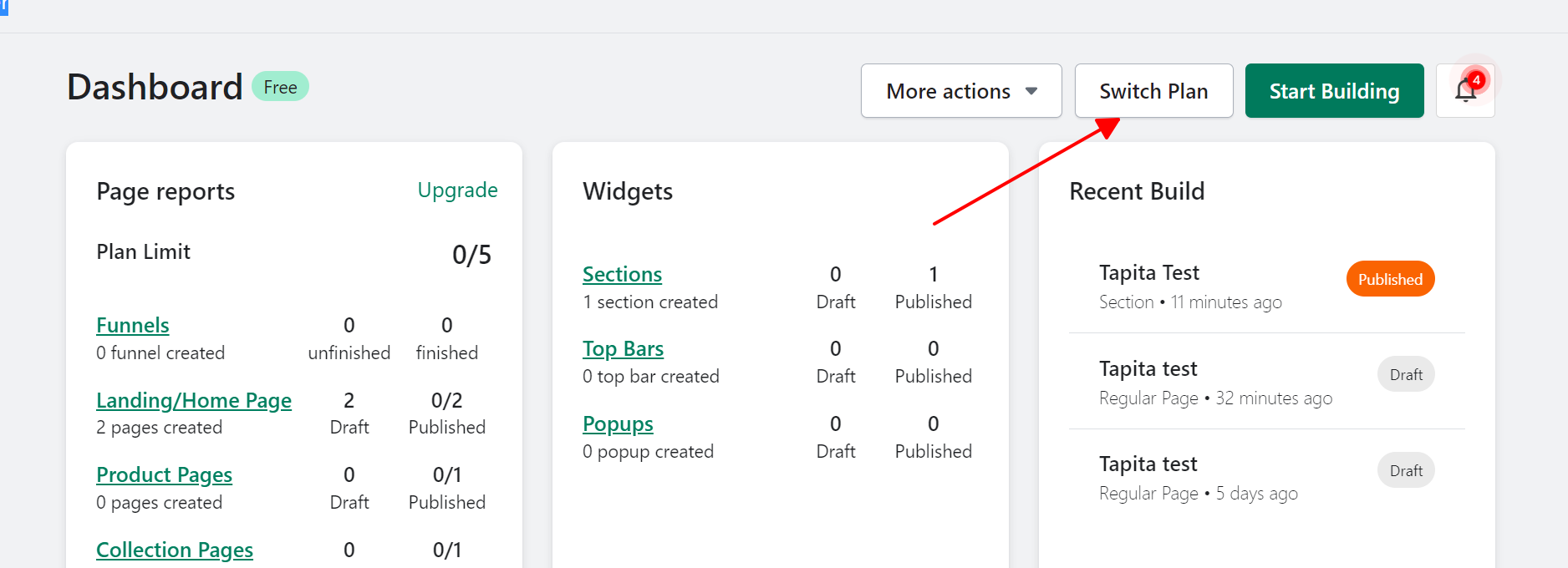
Task: Open the Funnels link
Action: [x=133, y=325]
